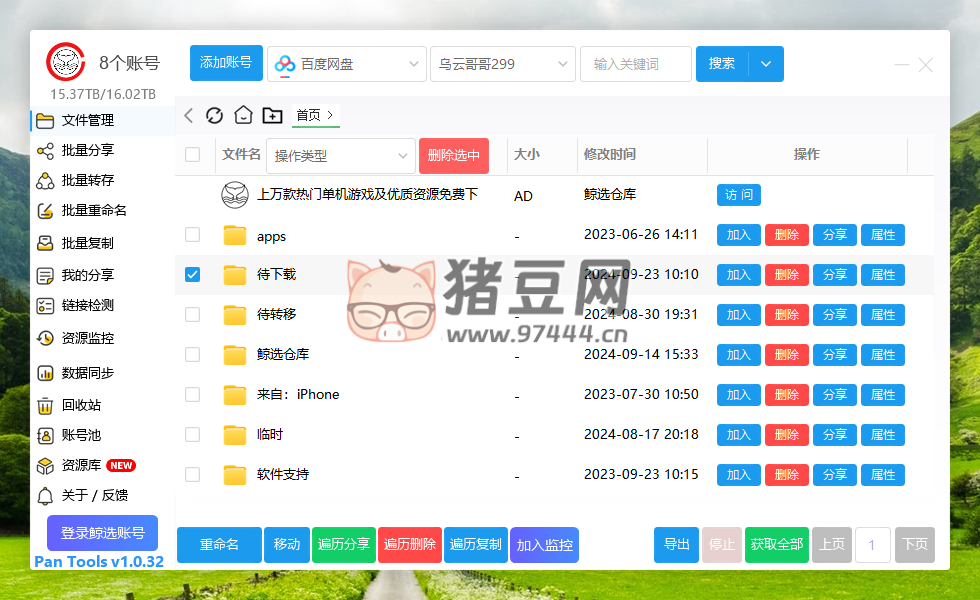Open 资源监控 in the sidebar
980x600 pixels.
[87, 338]
